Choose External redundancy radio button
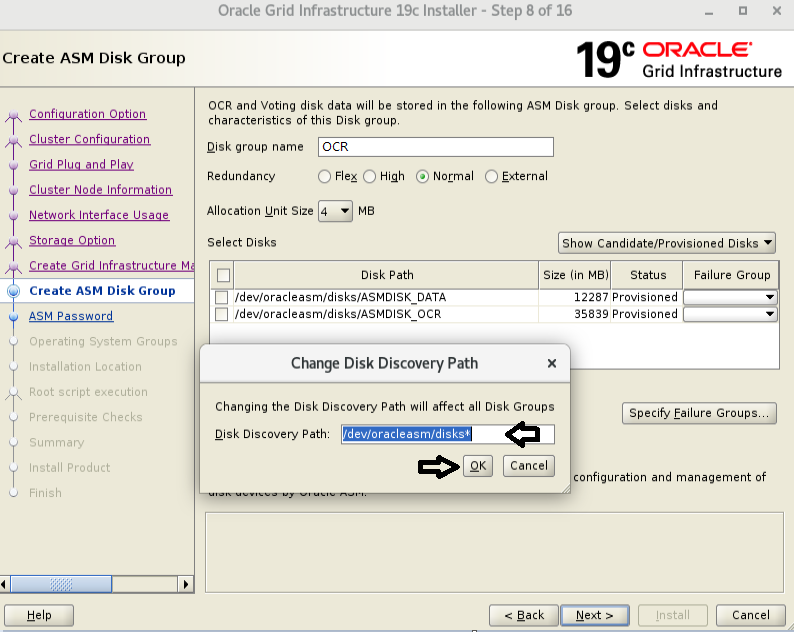This screenshot has height=632, width=794. pos(491,177)
